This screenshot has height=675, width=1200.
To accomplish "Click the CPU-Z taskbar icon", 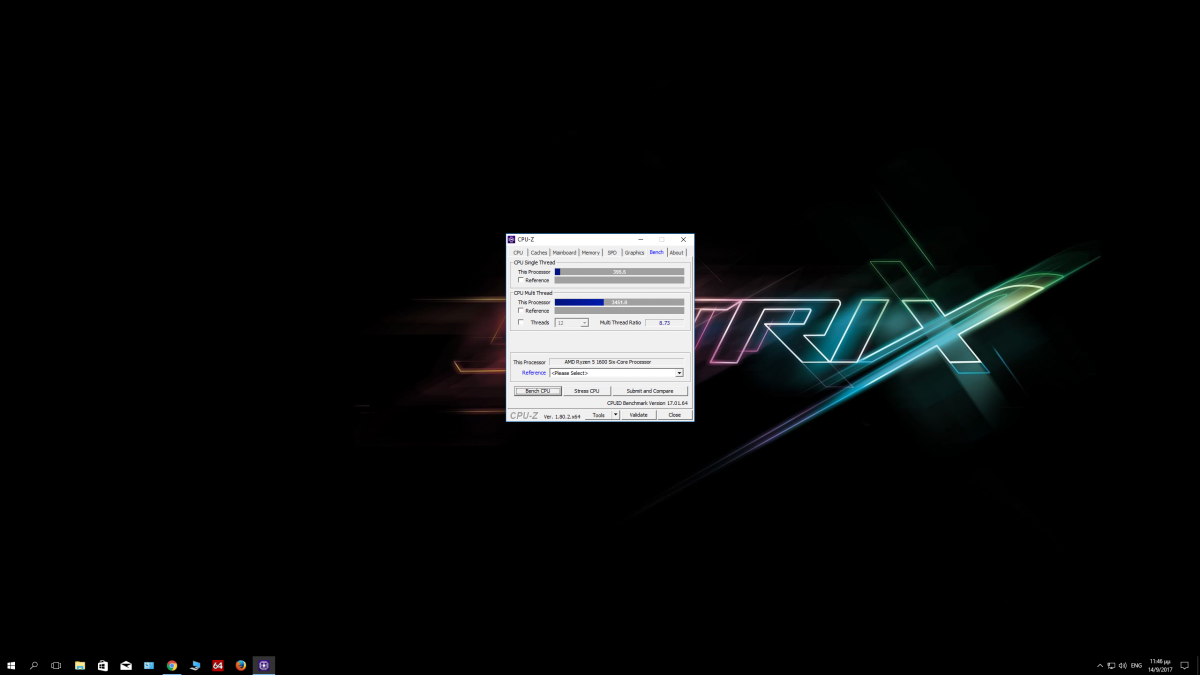I will click(x=264, y=665).
